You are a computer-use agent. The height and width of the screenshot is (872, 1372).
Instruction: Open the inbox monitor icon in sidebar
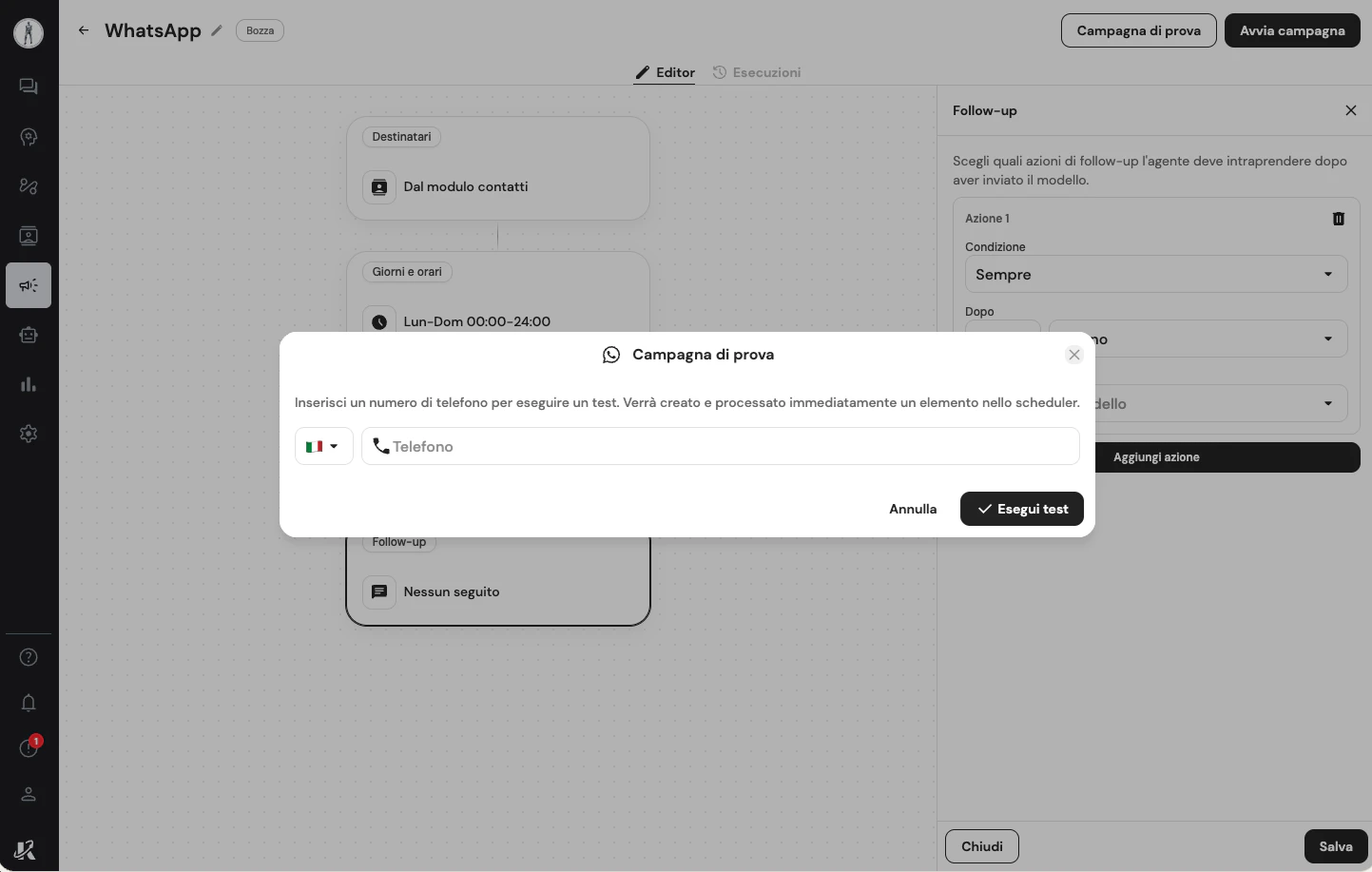coord(29,236)
